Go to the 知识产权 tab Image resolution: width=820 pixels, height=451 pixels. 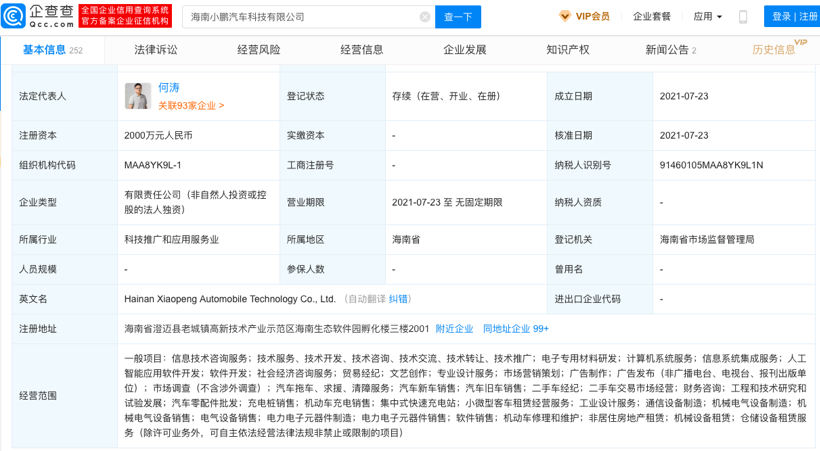pyautogui.click(x=568, y=50)
